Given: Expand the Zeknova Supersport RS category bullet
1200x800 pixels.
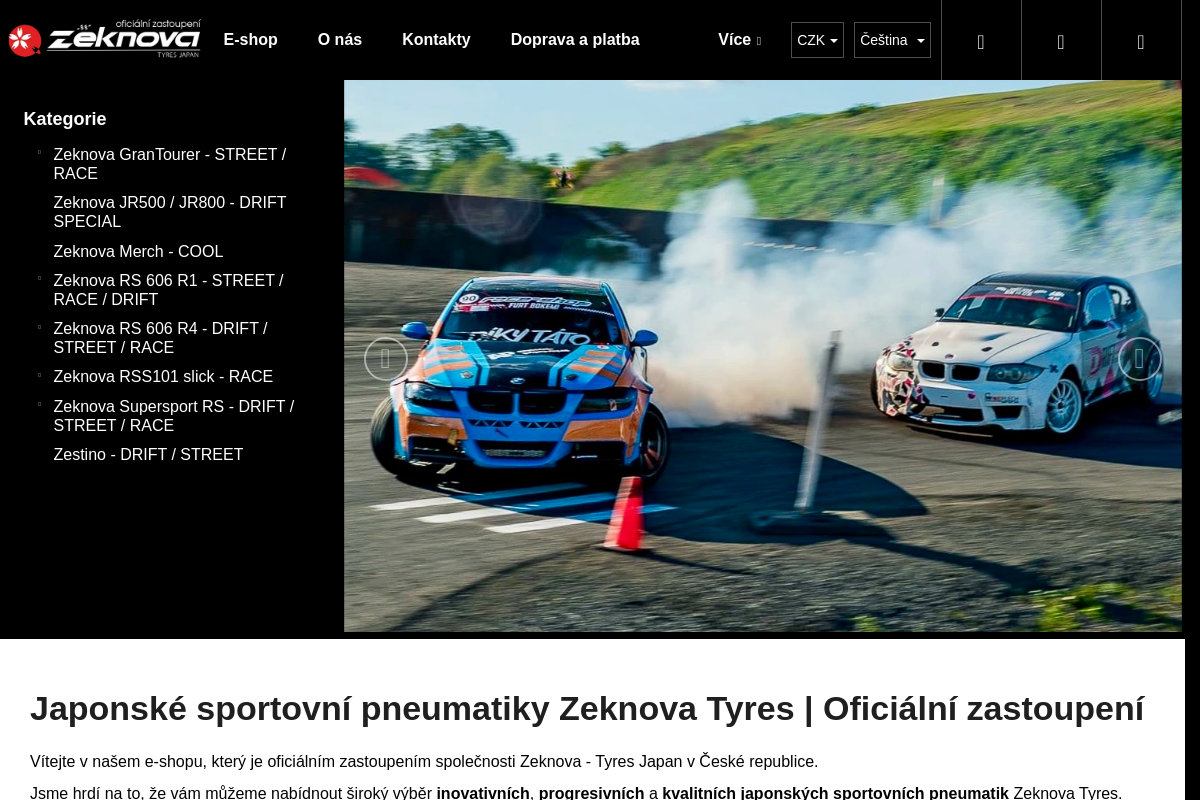Looking at the screenshot, I should (x=39, y=405).
